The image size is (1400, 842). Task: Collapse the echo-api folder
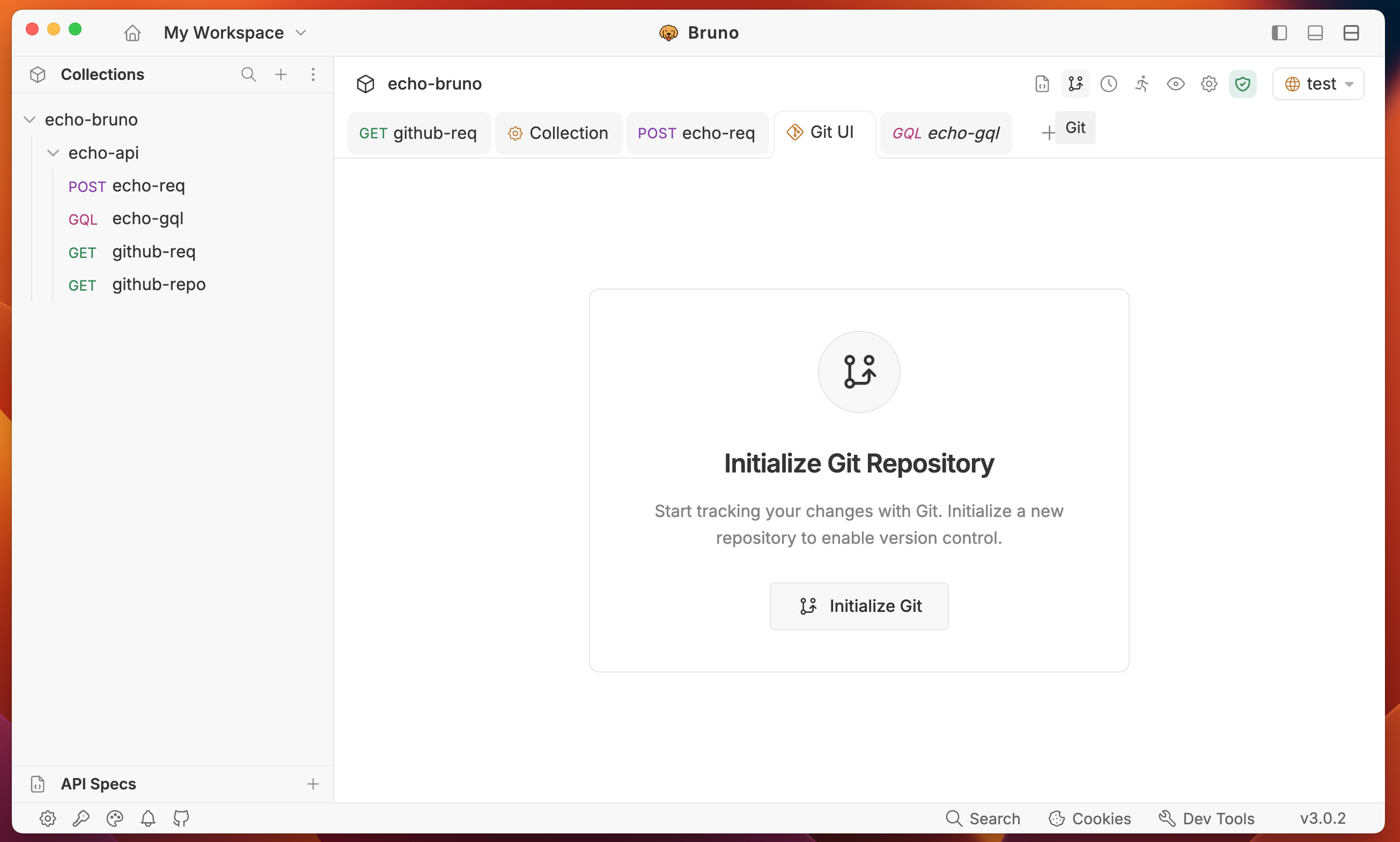[53, 153]
